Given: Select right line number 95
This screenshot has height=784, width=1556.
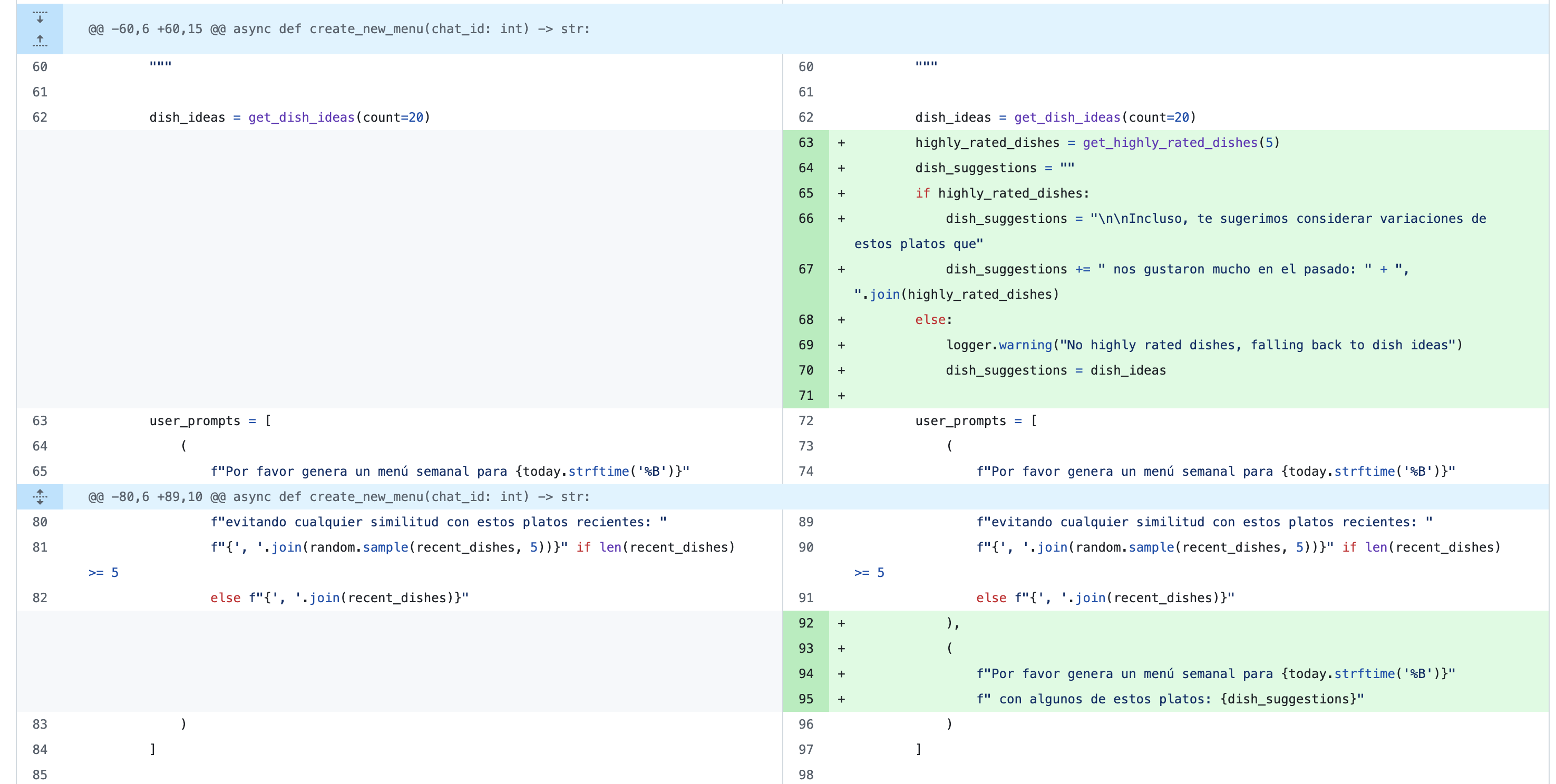Looking at the screenshot, I should (806, 700).
